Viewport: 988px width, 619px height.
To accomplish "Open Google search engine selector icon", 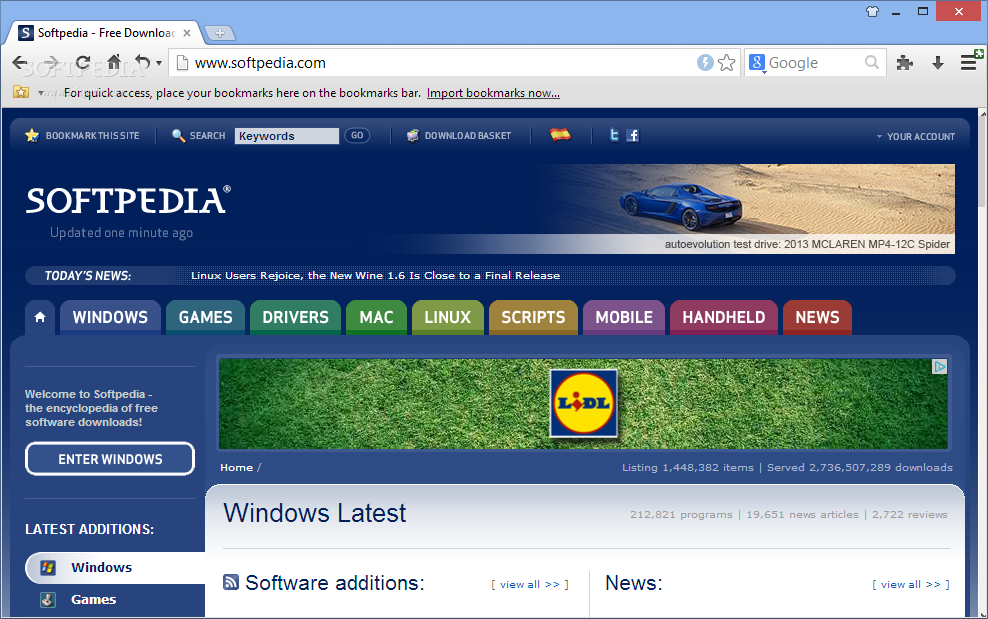I will coord(757,62).
